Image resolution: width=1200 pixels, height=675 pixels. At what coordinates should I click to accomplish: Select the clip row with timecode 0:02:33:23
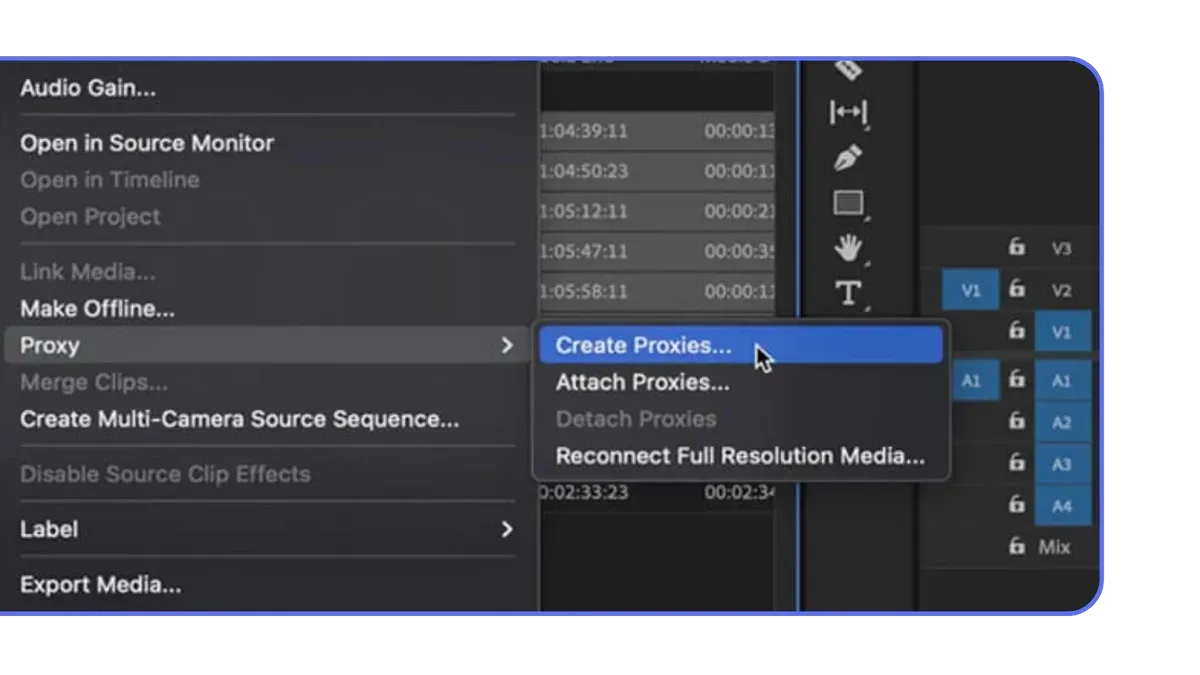658,493
